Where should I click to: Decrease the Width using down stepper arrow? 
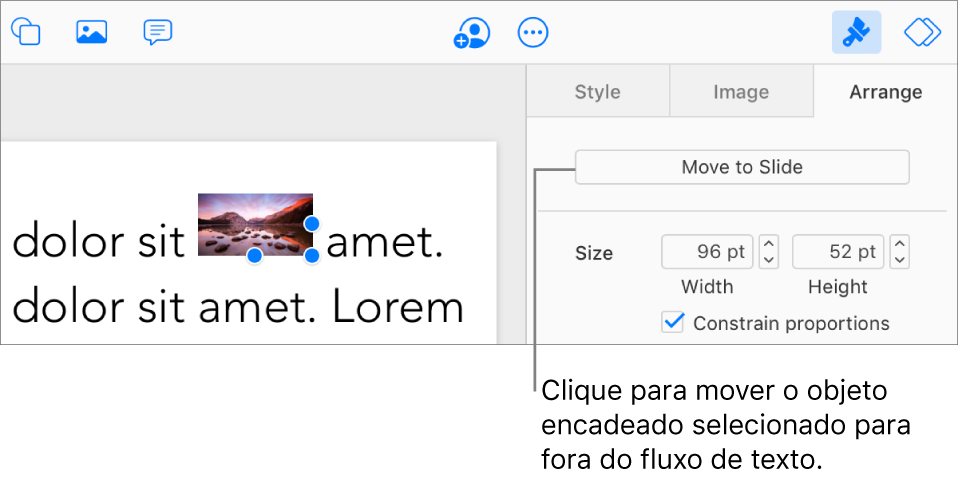click(768, 260)
